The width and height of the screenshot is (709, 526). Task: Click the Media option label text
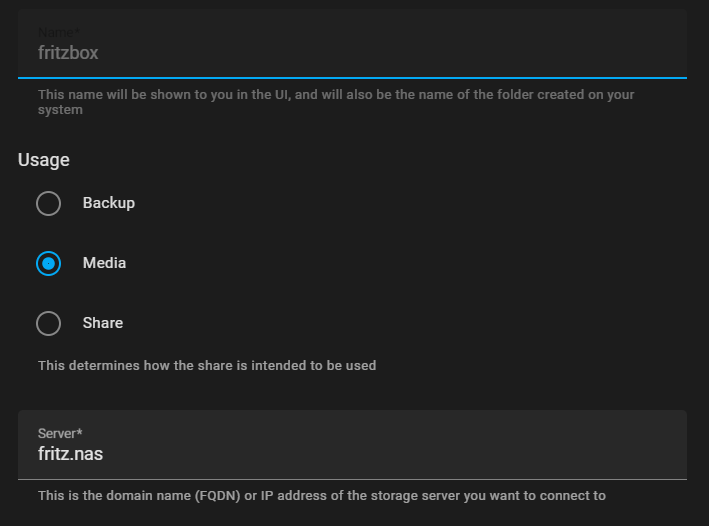tap(104, 263)
